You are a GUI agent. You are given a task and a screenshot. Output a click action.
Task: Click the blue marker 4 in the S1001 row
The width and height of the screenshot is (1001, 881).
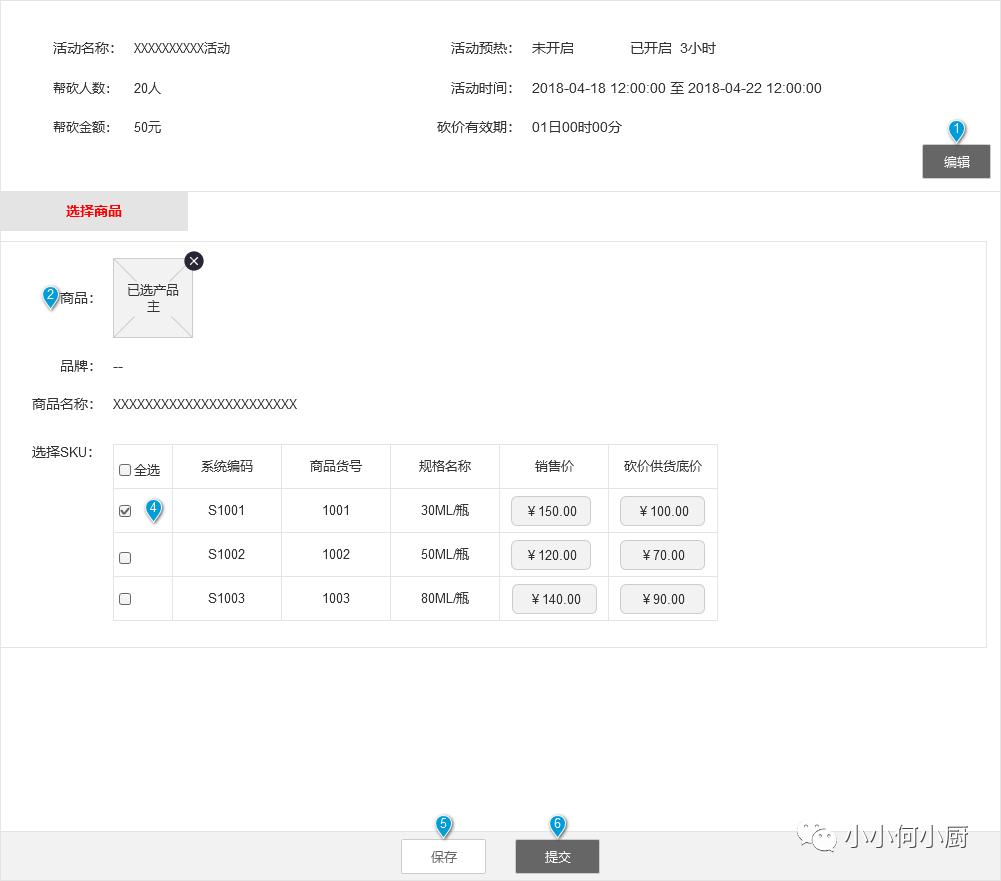(x=153, y=510)
